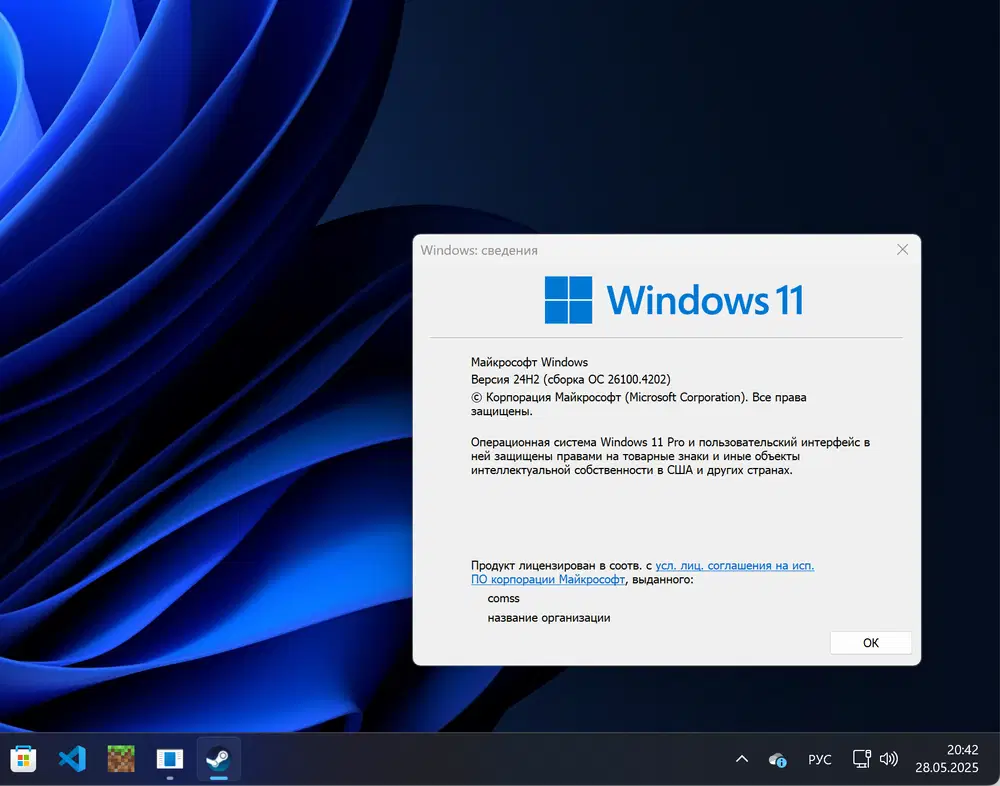Screen dimensions: 1000x786
Task: Click the Windows 11 wordmark text
Action: click(705, 299)
